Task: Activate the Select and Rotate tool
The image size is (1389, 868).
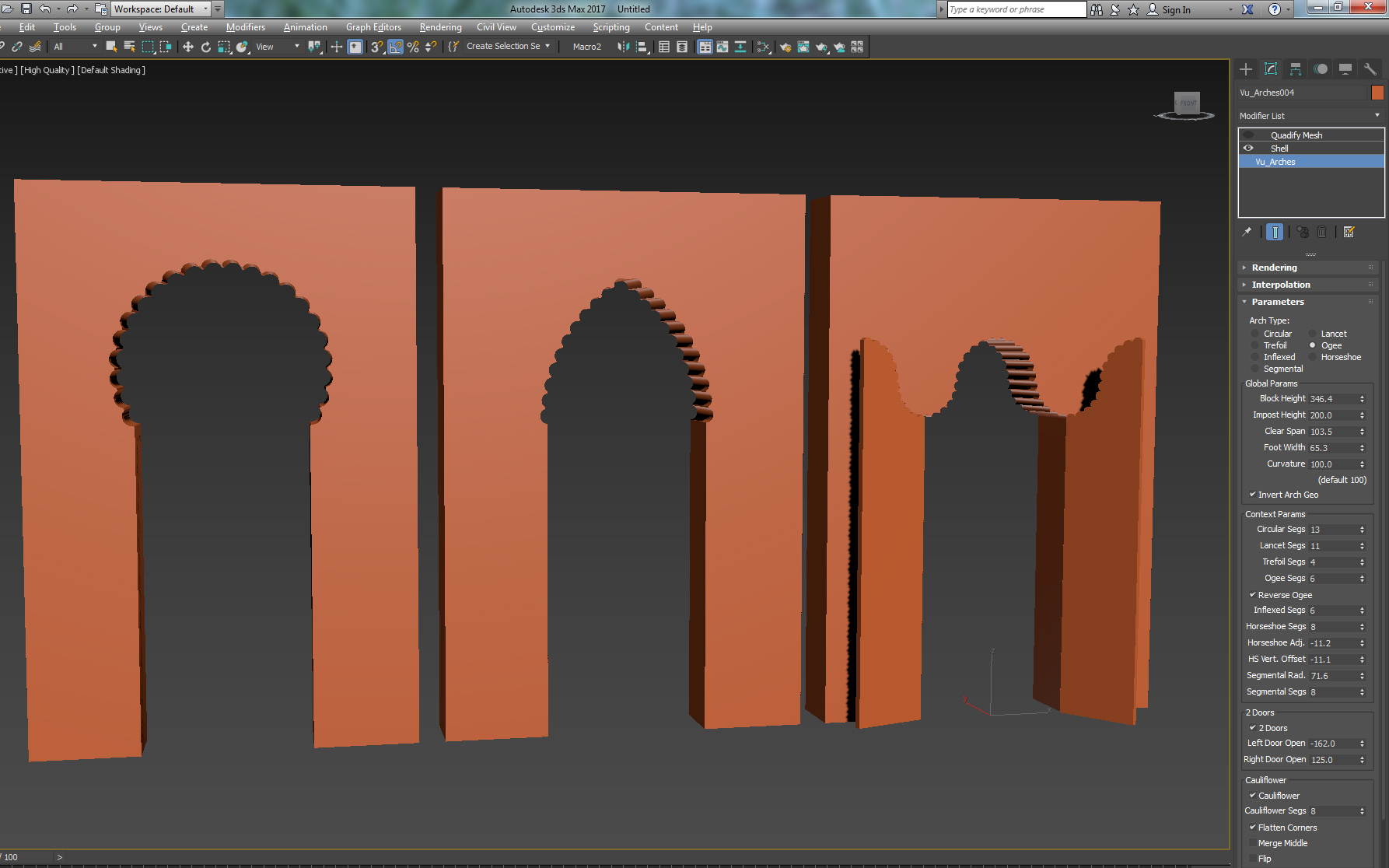Action: click(x=205, y=47)
